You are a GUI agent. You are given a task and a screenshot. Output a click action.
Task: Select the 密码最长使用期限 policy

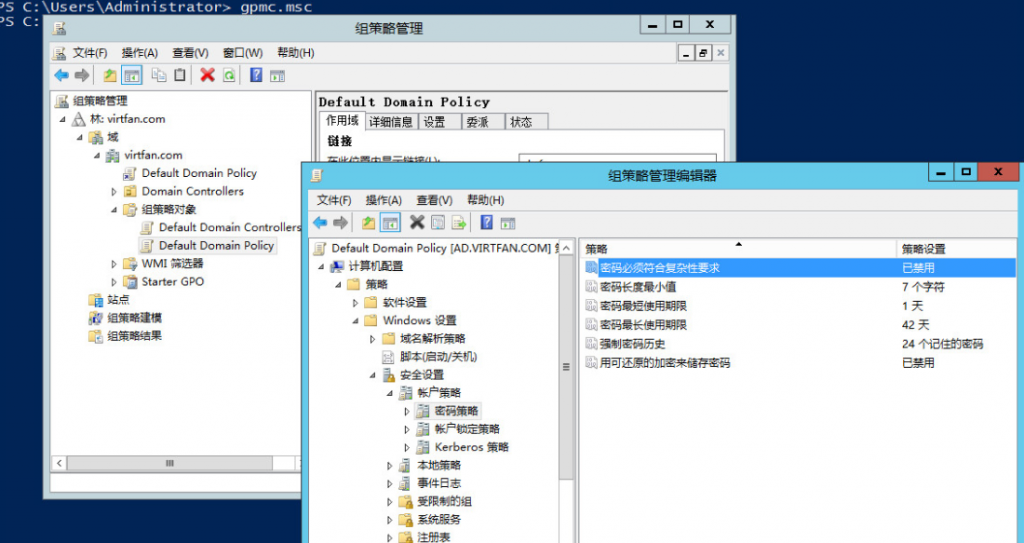[643, 324]
